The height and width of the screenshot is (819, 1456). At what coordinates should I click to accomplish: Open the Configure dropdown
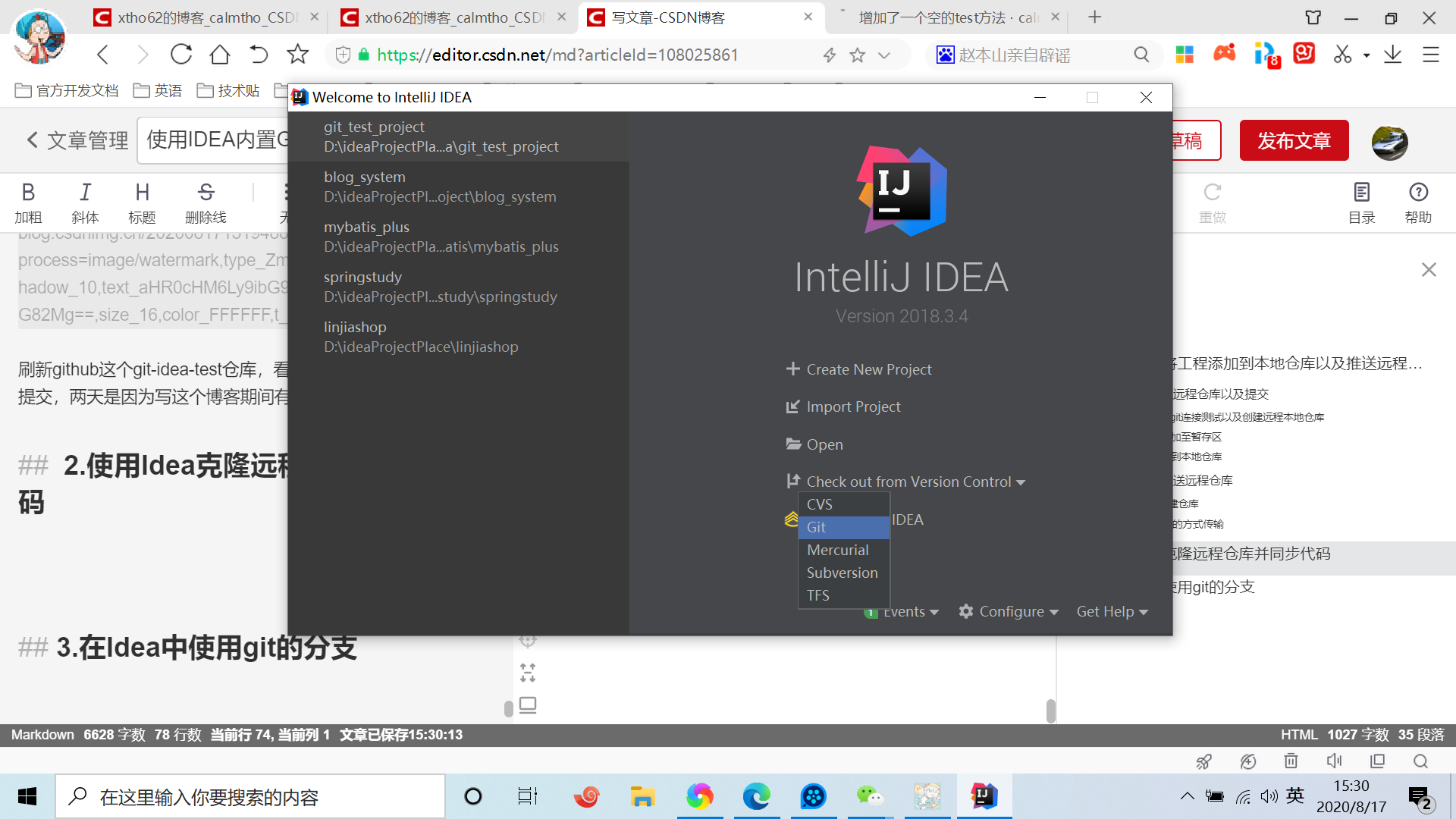click(x=1008, y=611)
